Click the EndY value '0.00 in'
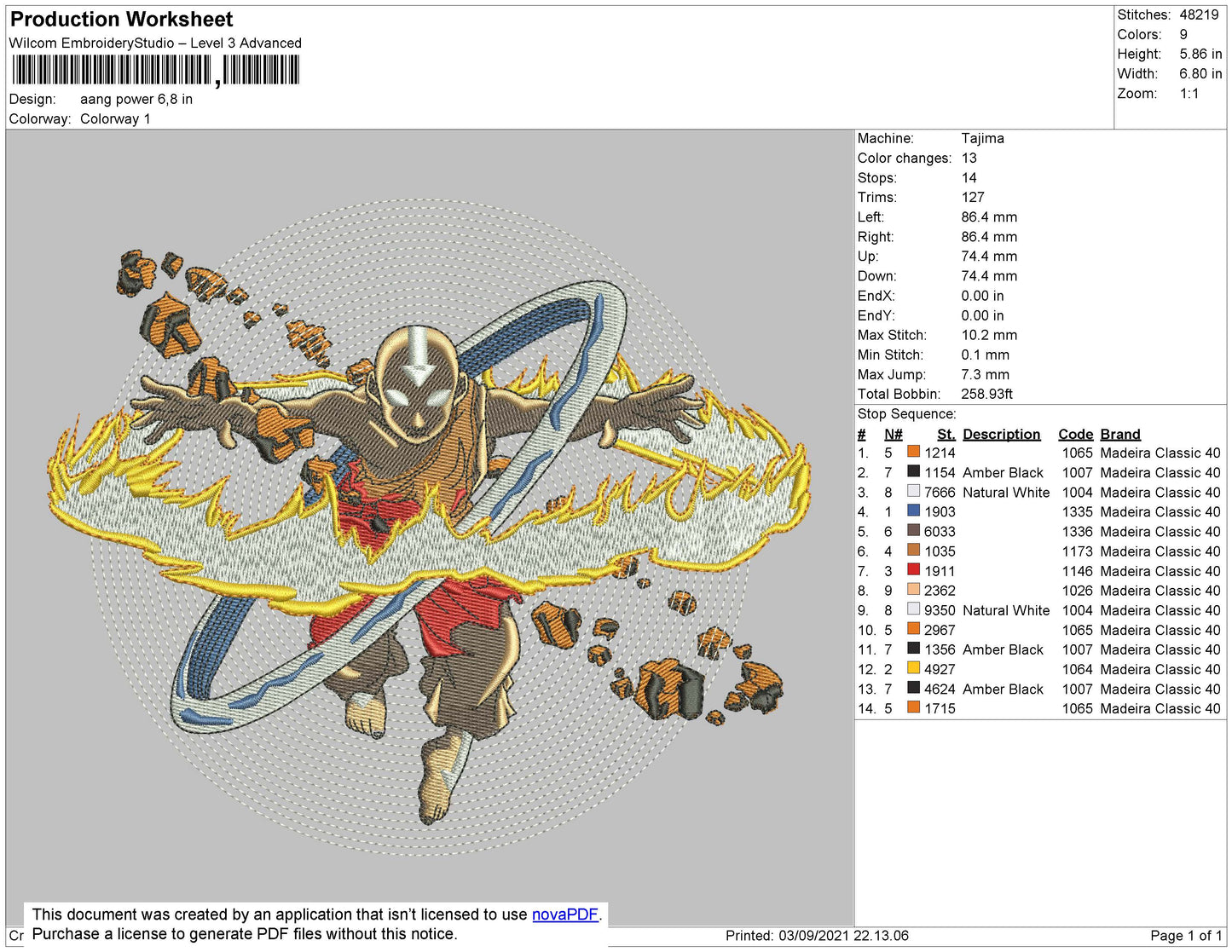The width and height of the screenshot is (1232, 952). (x=982, y=315)
